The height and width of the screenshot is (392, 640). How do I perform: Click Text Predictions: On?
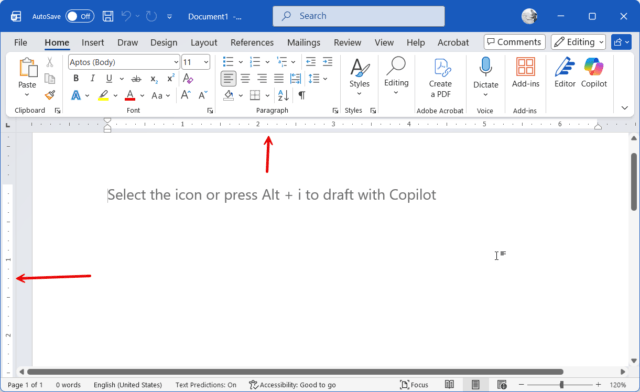pos(206,385)
